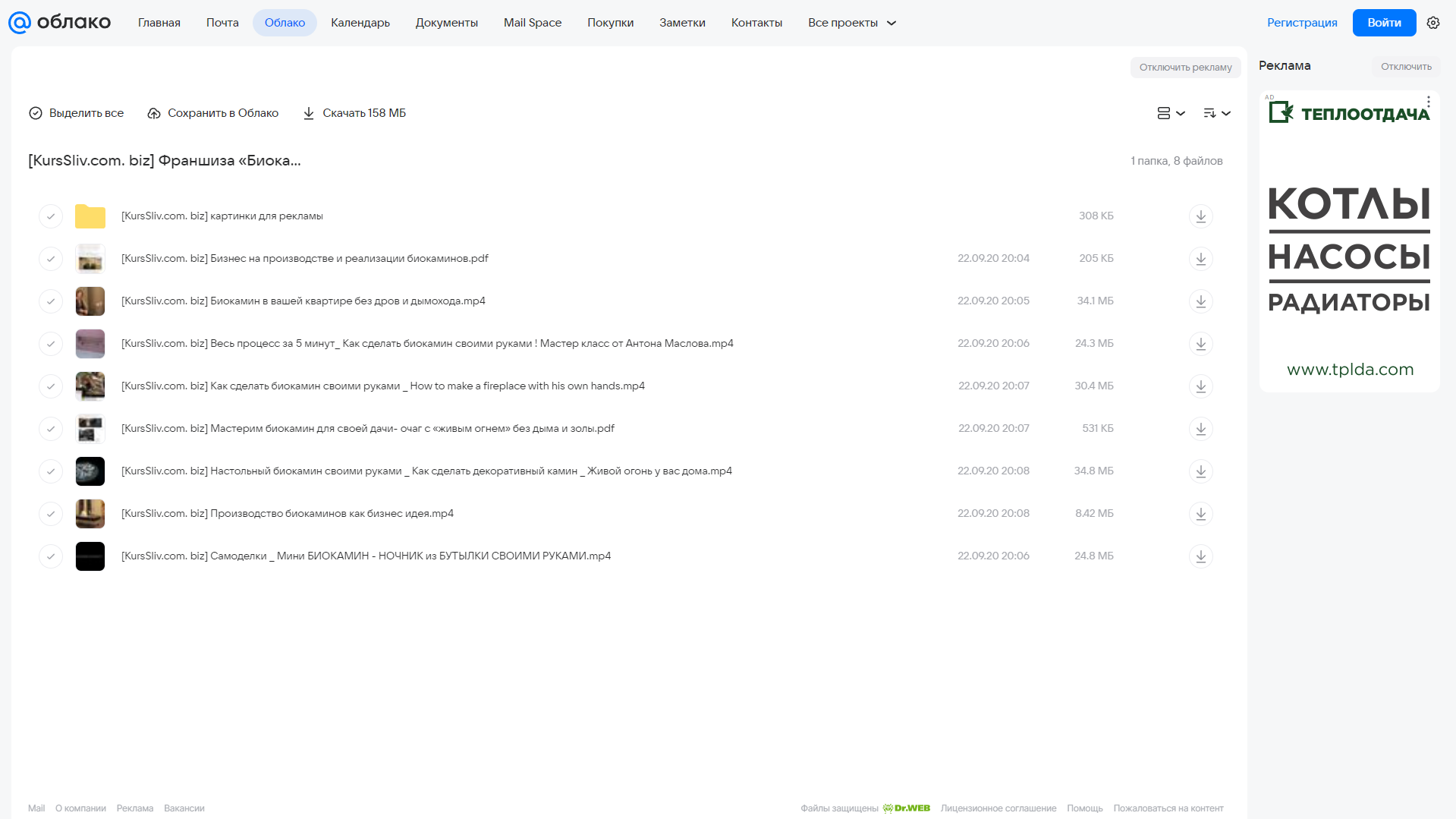
Task: Click the Войти button
Action: (1384, 23)
